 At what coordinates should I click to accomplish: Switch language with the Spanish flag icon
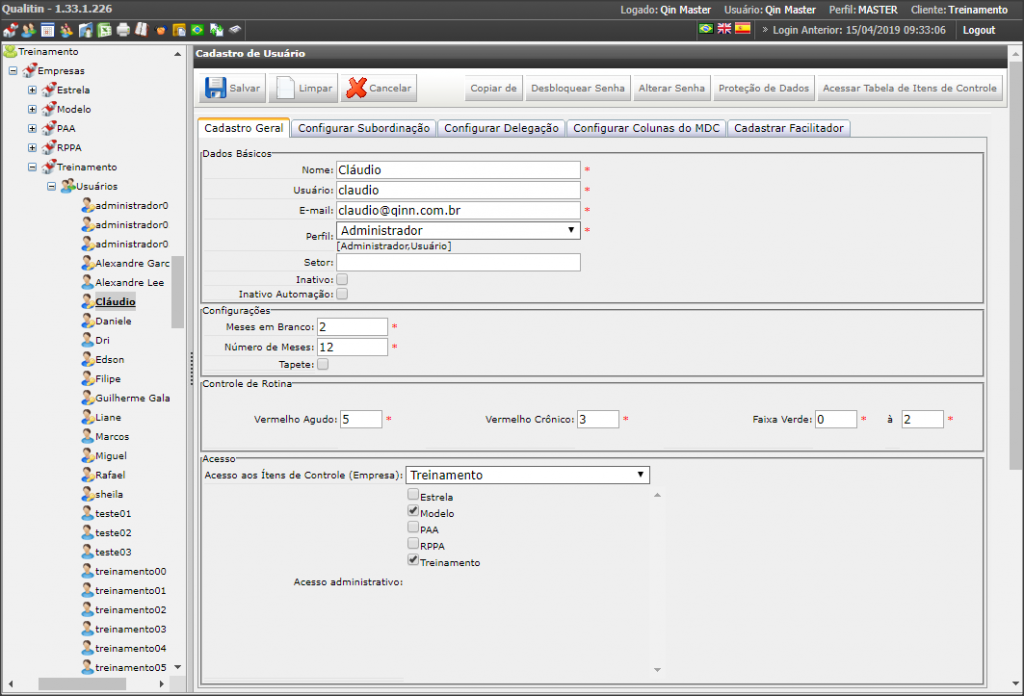click(743, 29)
